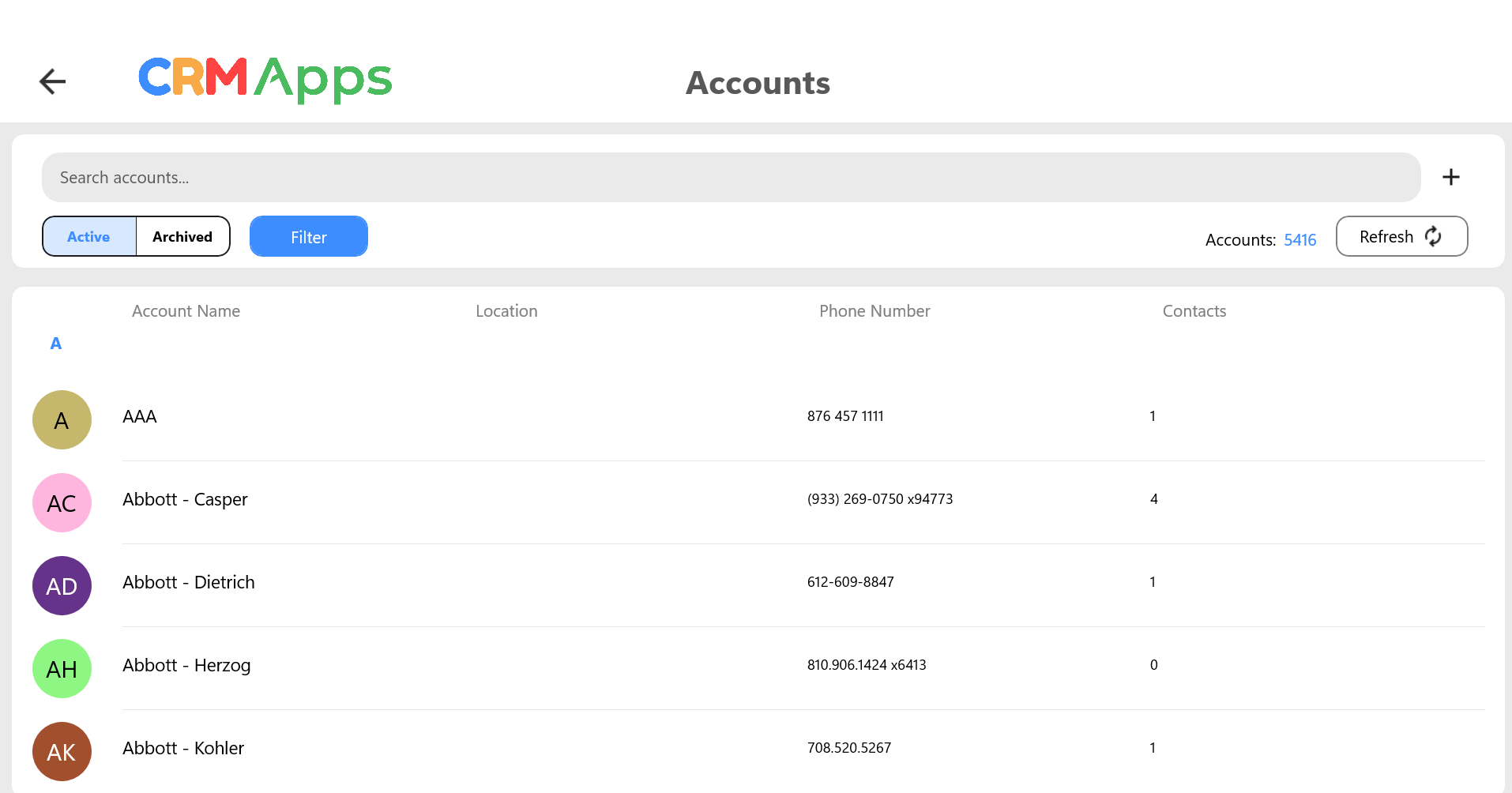Screen dimensions: 1512x793
Task: Click the 5416 accounts count
Action: point(1299,240)
